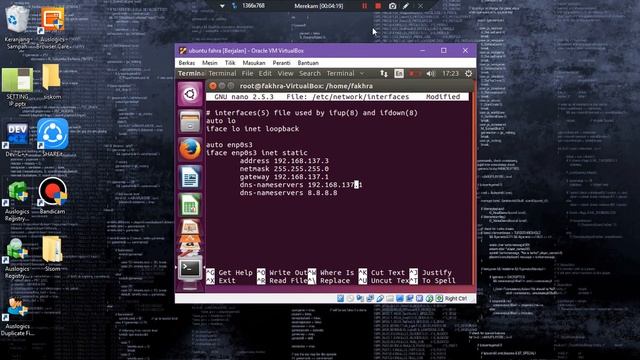Viewport: 640px width, 360px height.
Task: Open the File menu in Ubuntu terminal
Action: pos(247,73)
